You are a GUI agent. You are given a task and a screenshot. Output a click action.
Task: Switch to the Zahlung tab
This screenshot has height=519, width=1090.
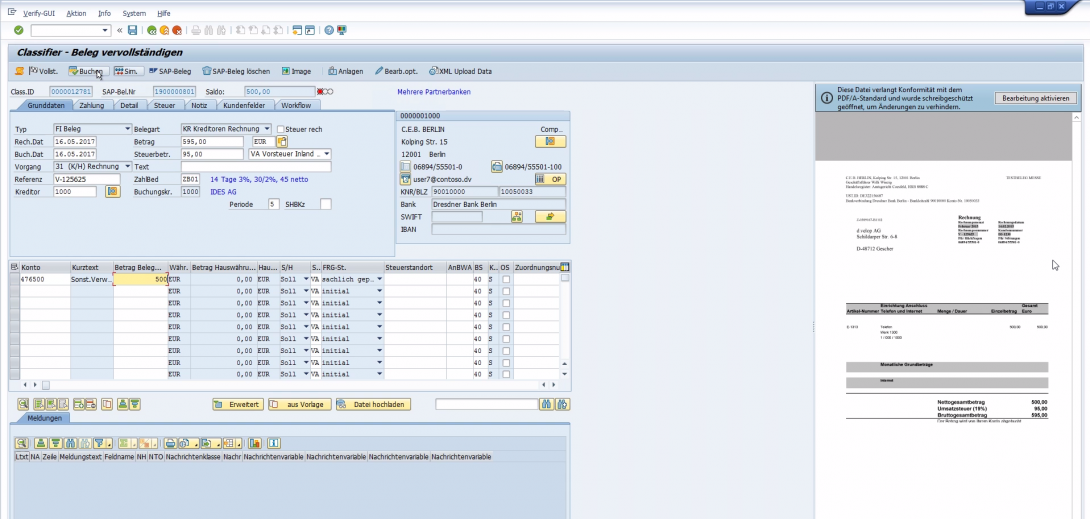[92, 106]
